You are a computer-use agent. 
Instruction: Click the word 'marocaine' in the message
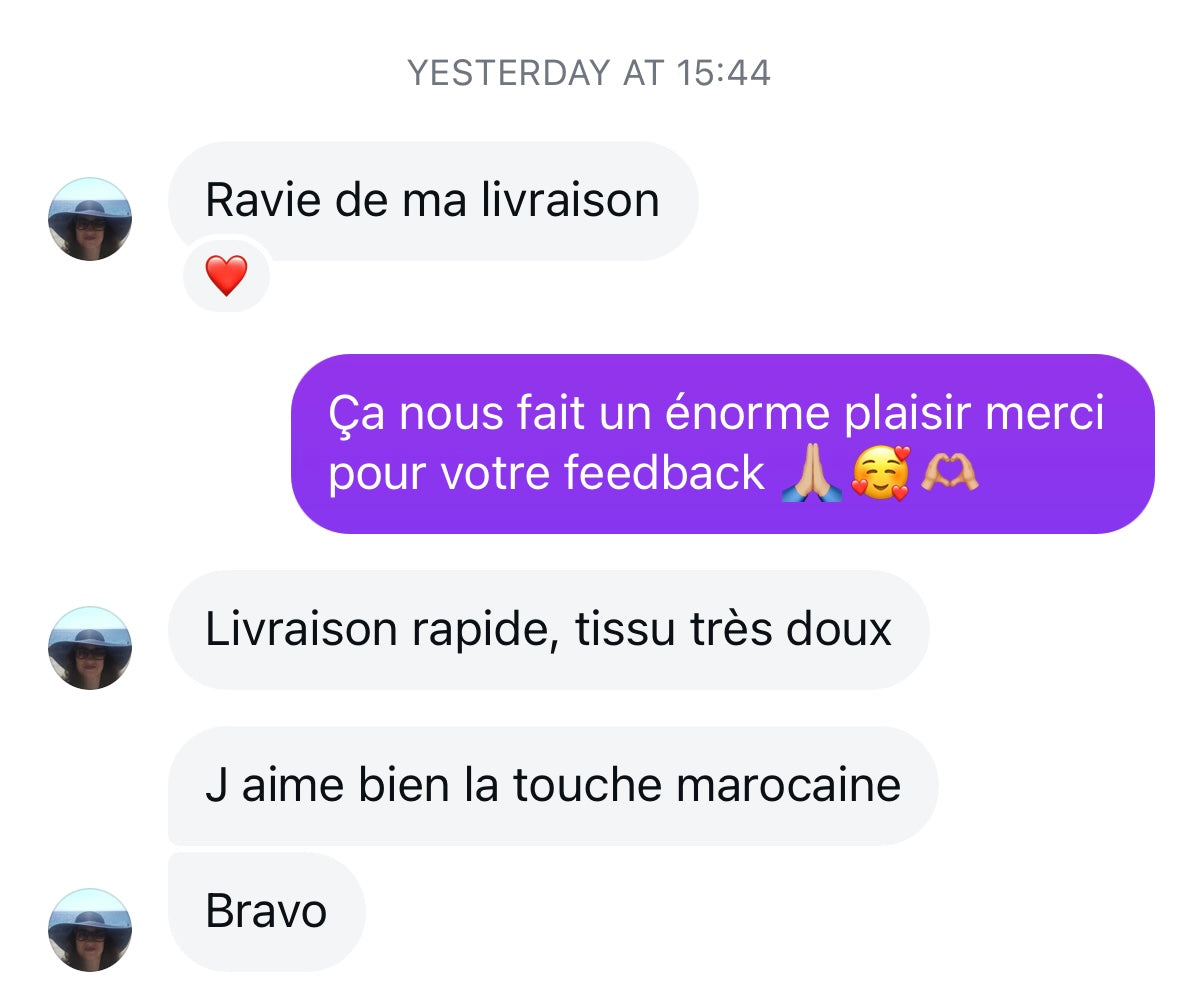coord(789,786)
